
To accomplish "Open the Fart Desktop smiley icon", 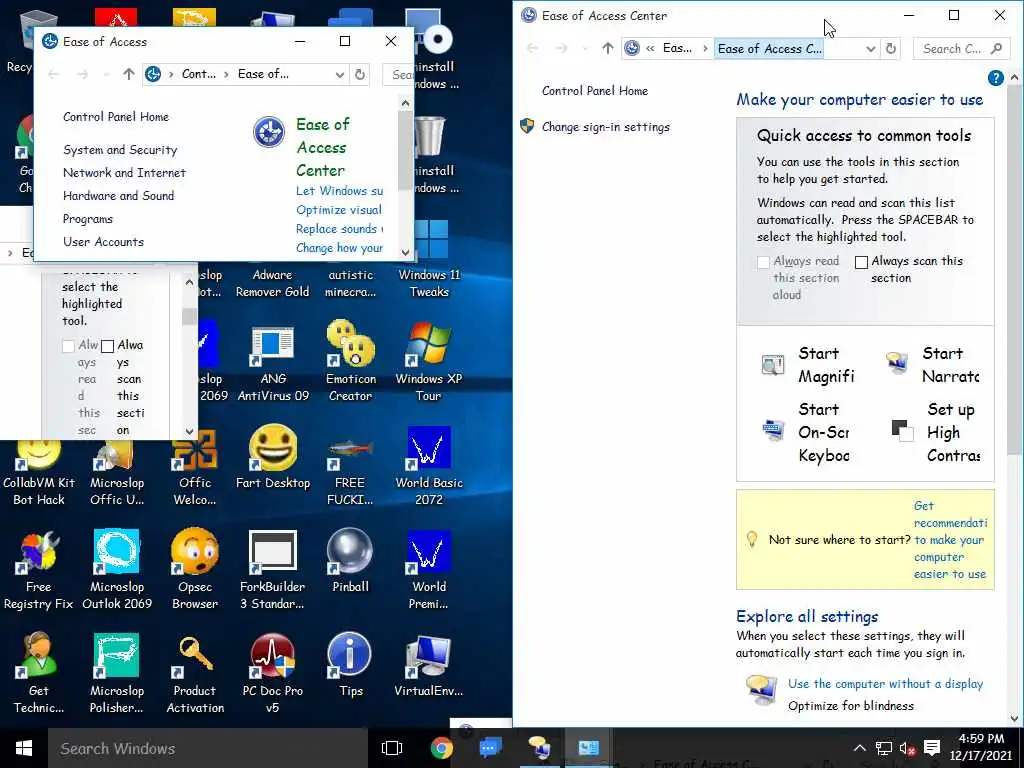I will tap(273, 456).
